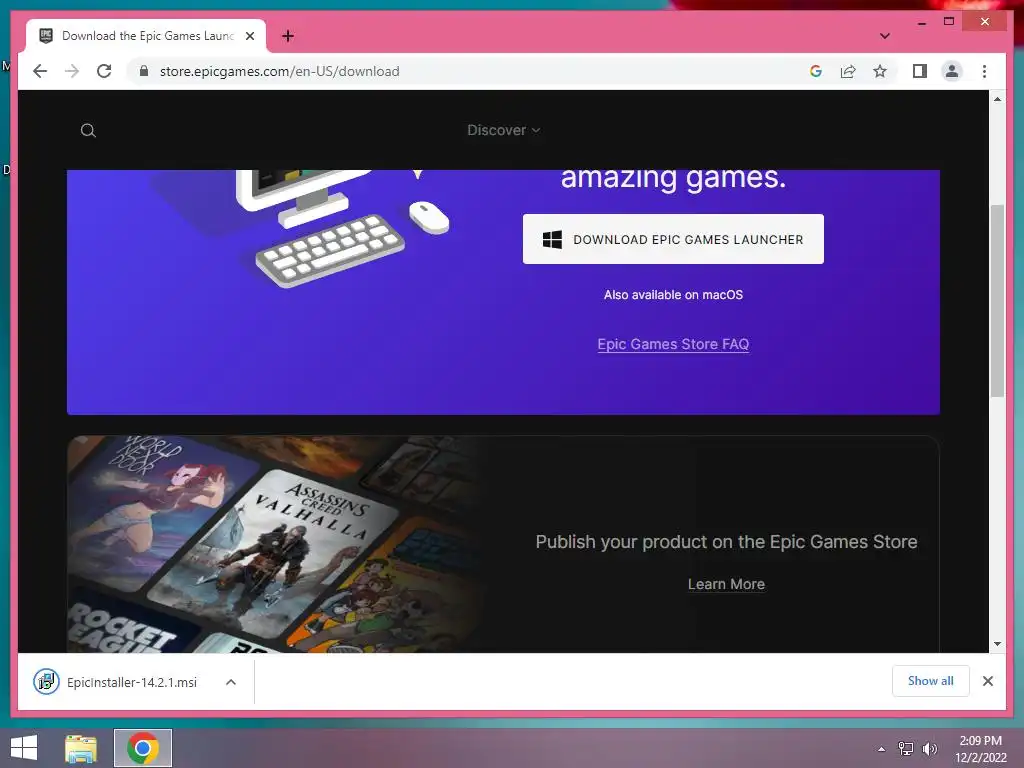The width and height of the screenshot is (1024, 768).
Task: Open File Explorer from taskbar
Action: pos(81,748)
